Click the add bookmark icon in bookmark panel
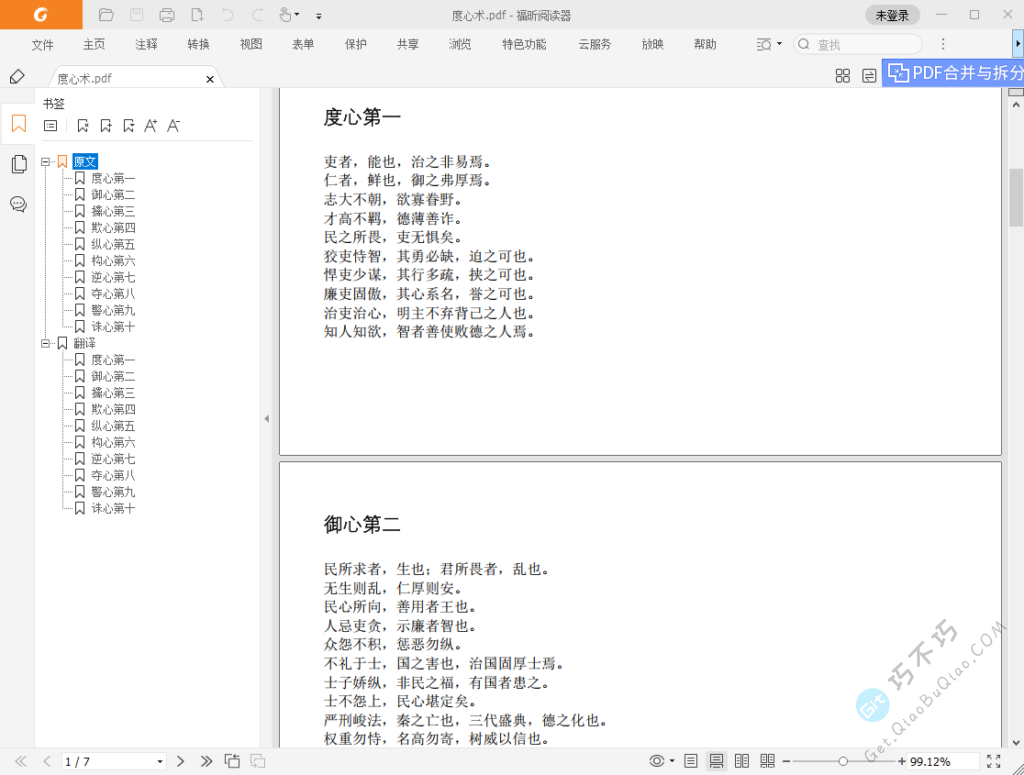The height and width of the screenshot is (775, 1024). coord(107,125)
